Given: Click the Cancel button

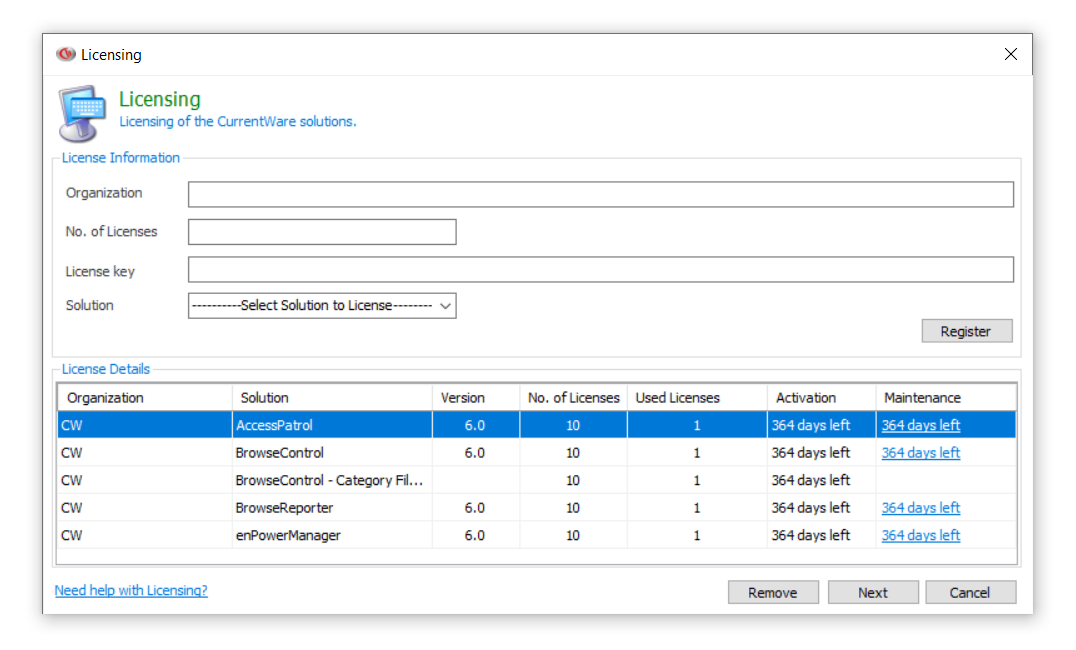Looking at the screenshot, I should coord(970,592).
